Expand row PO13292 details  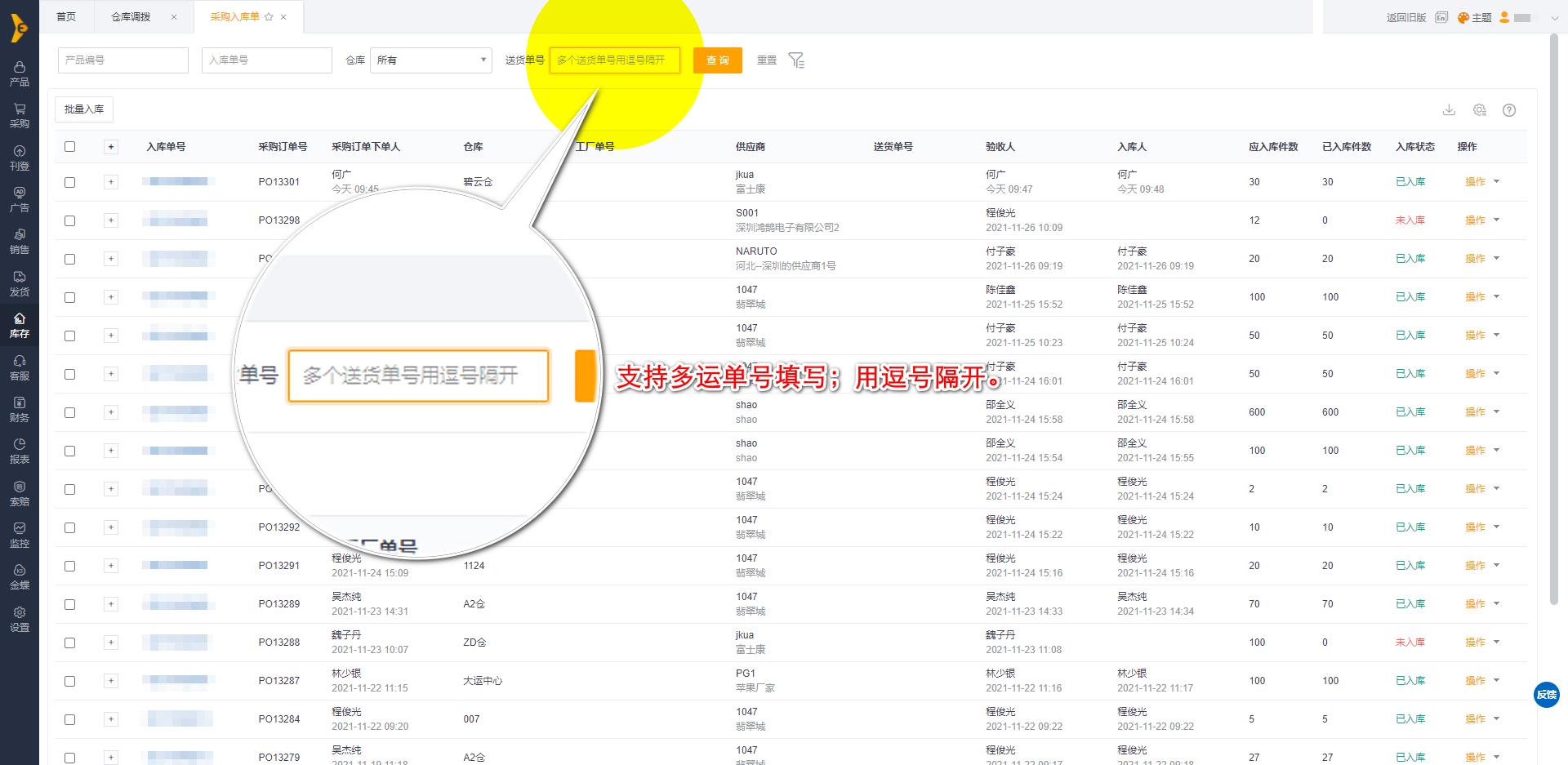111,527
